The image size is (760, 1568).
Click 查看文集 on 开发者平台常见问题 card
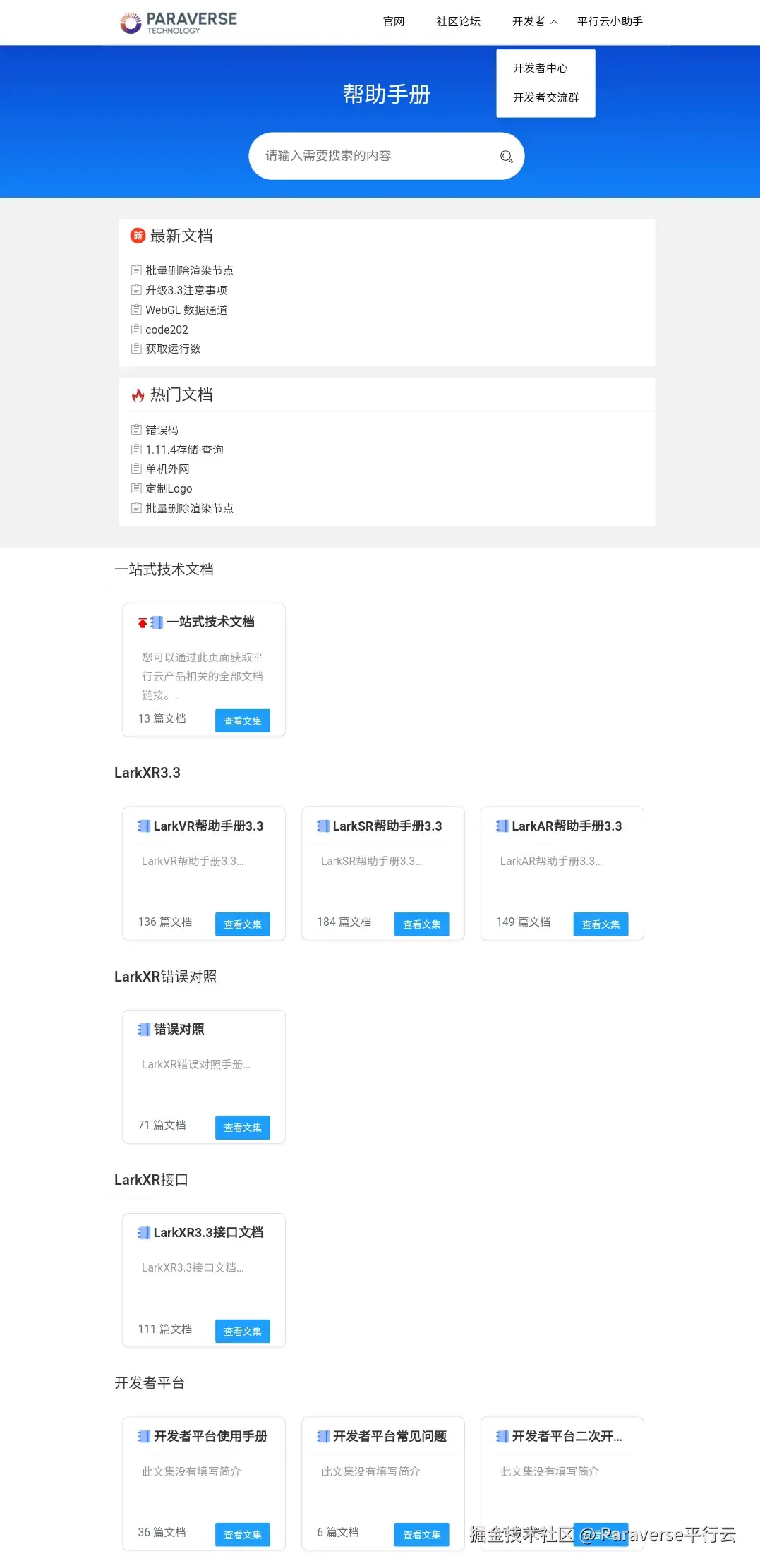[x=422, y=1535]
